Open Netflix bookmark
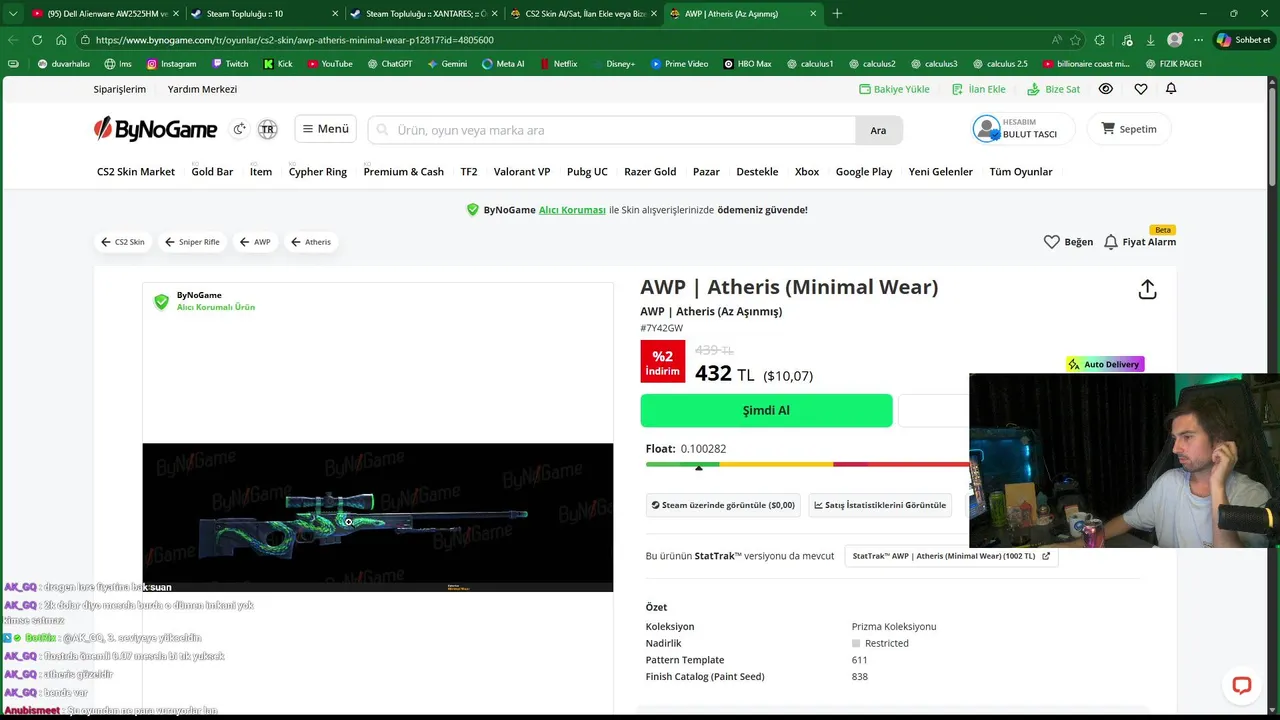Image resolution: width=1280 pixels, height=720 pixels. 557,64
